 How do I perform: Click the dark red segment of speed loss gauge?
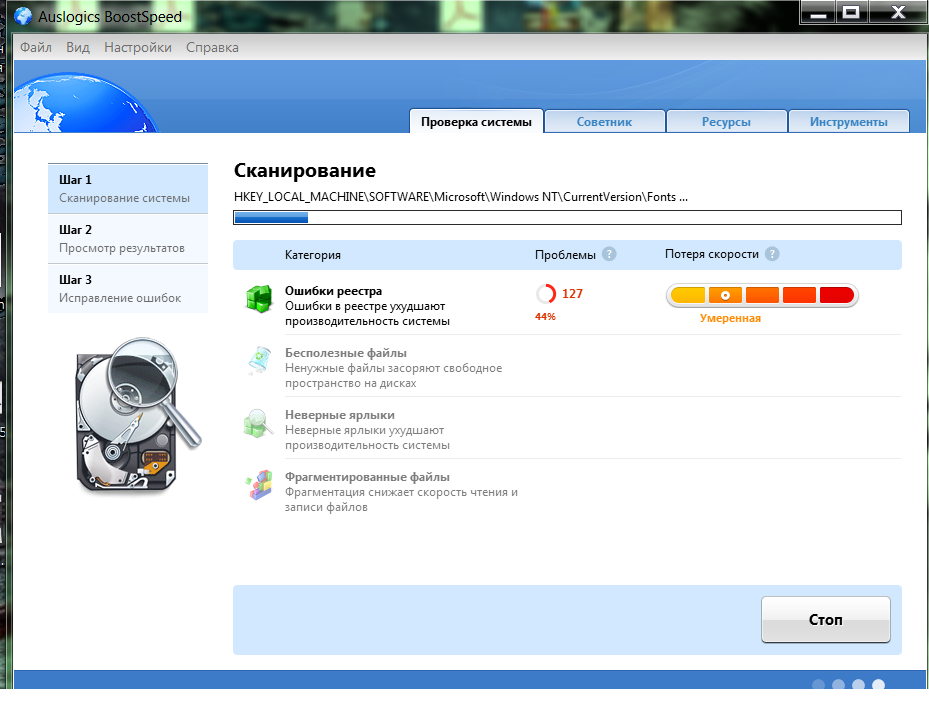(x=837, y=295)
